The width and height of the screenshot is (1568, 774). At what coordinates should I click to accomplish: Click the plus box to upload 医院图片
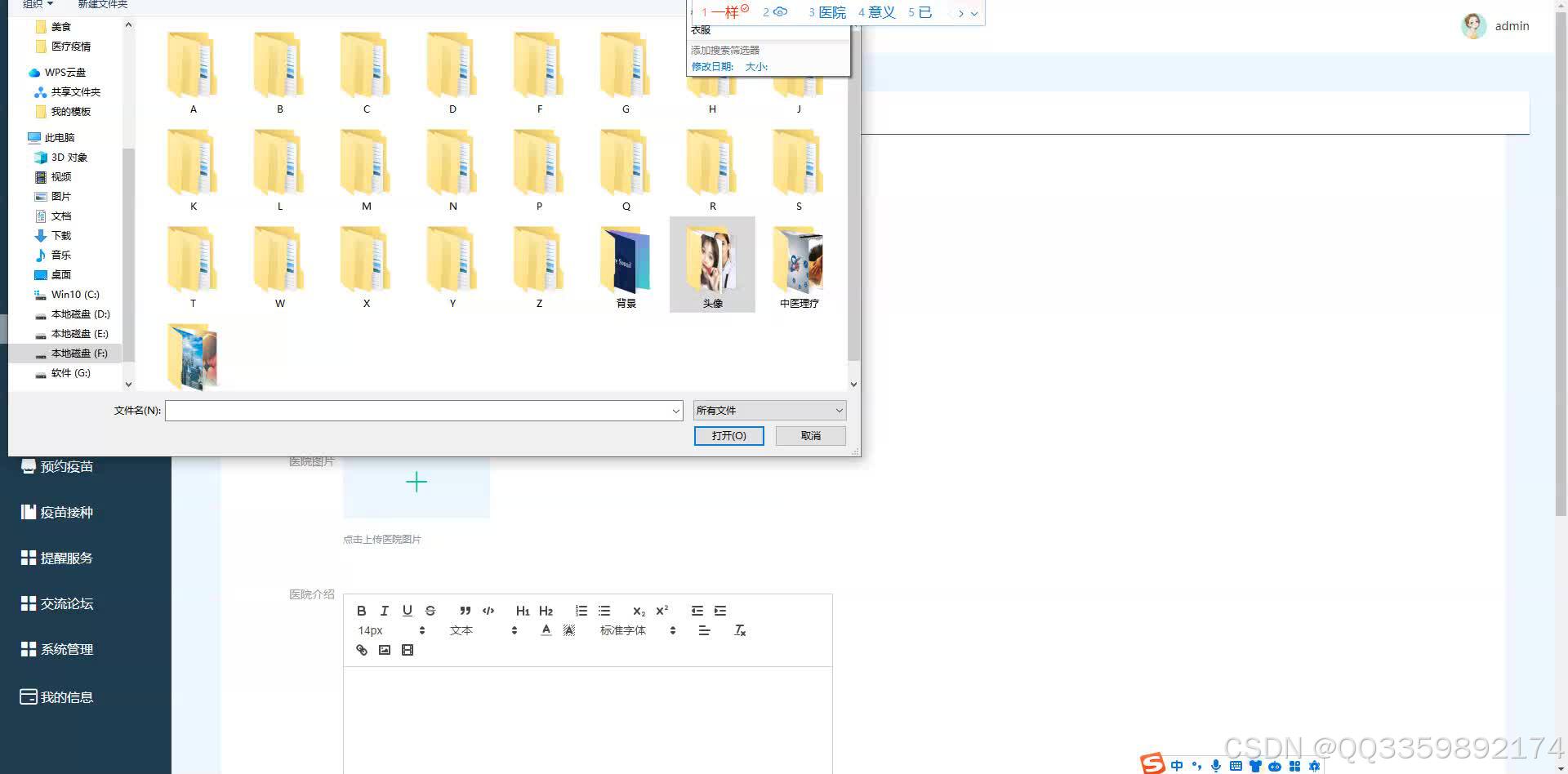[x=416, y=483]
